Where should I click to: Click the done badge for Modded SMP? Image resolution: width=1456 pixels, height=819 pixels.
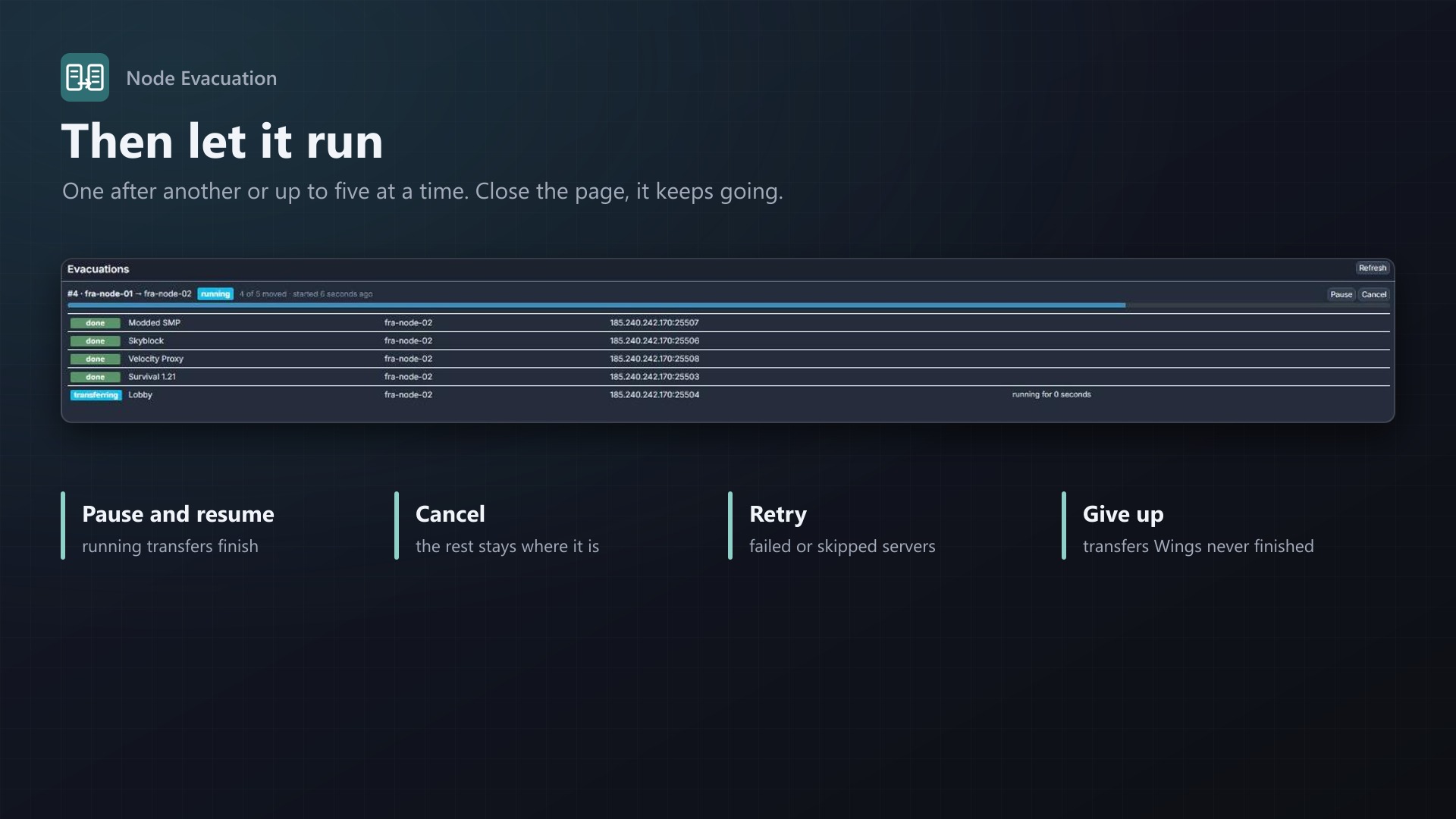point(95,323)
